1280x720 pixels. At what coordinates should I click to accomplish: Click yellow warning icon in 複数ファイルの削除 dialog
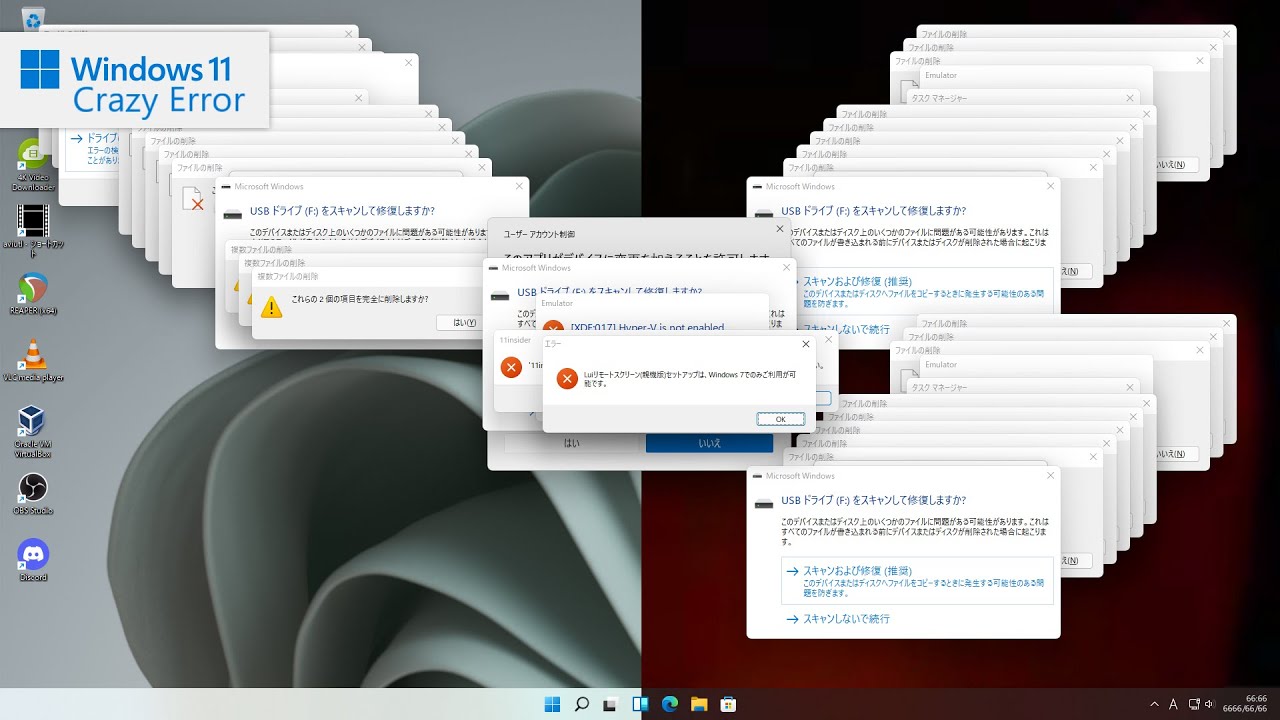click(271, 306)
